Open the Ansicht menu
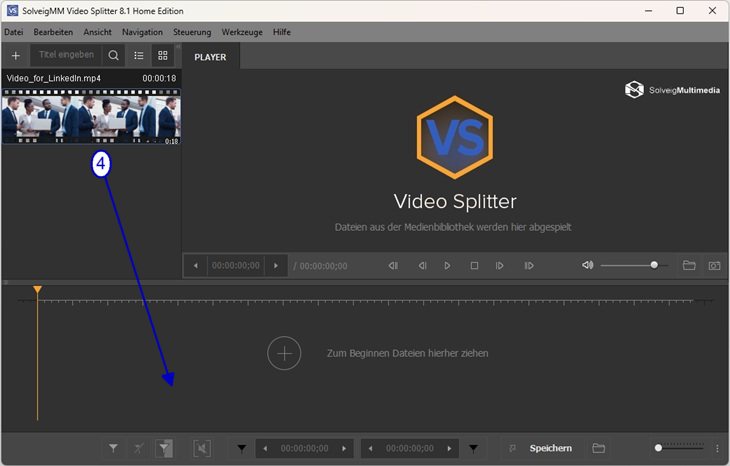This screenshot has width=730, height=466. 97,32
